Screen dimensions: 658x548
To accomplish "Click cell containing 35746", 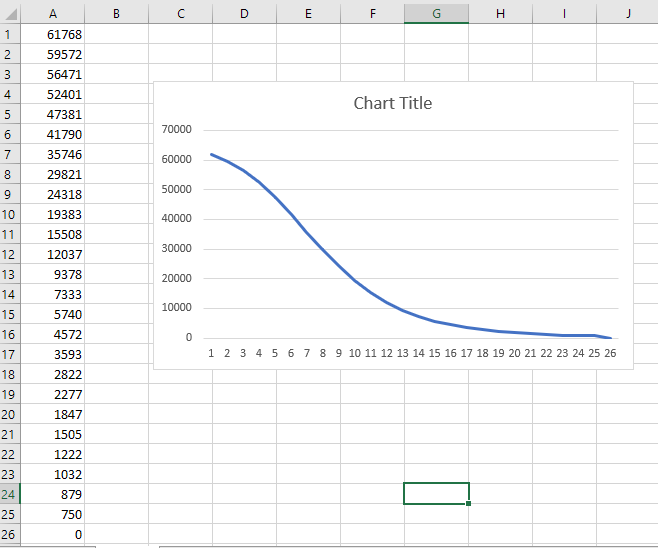I will (52, 154).
